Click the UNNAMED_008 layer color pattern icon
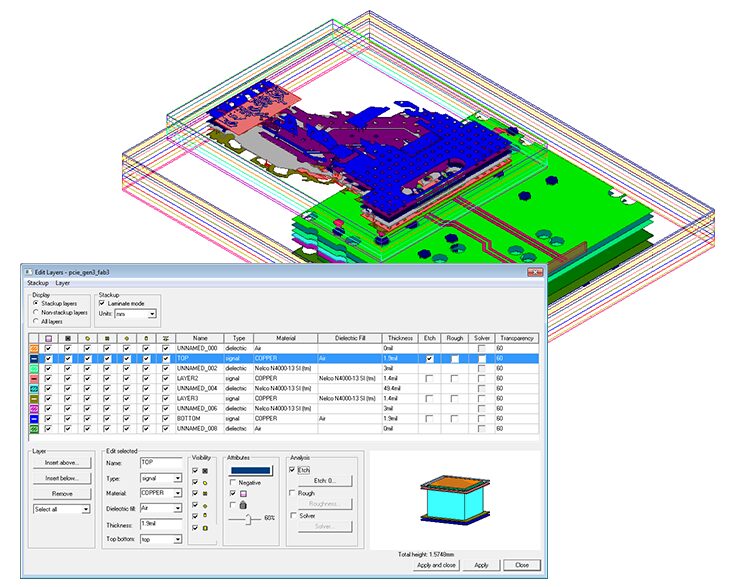729x587 pixels. click(34, 428)
